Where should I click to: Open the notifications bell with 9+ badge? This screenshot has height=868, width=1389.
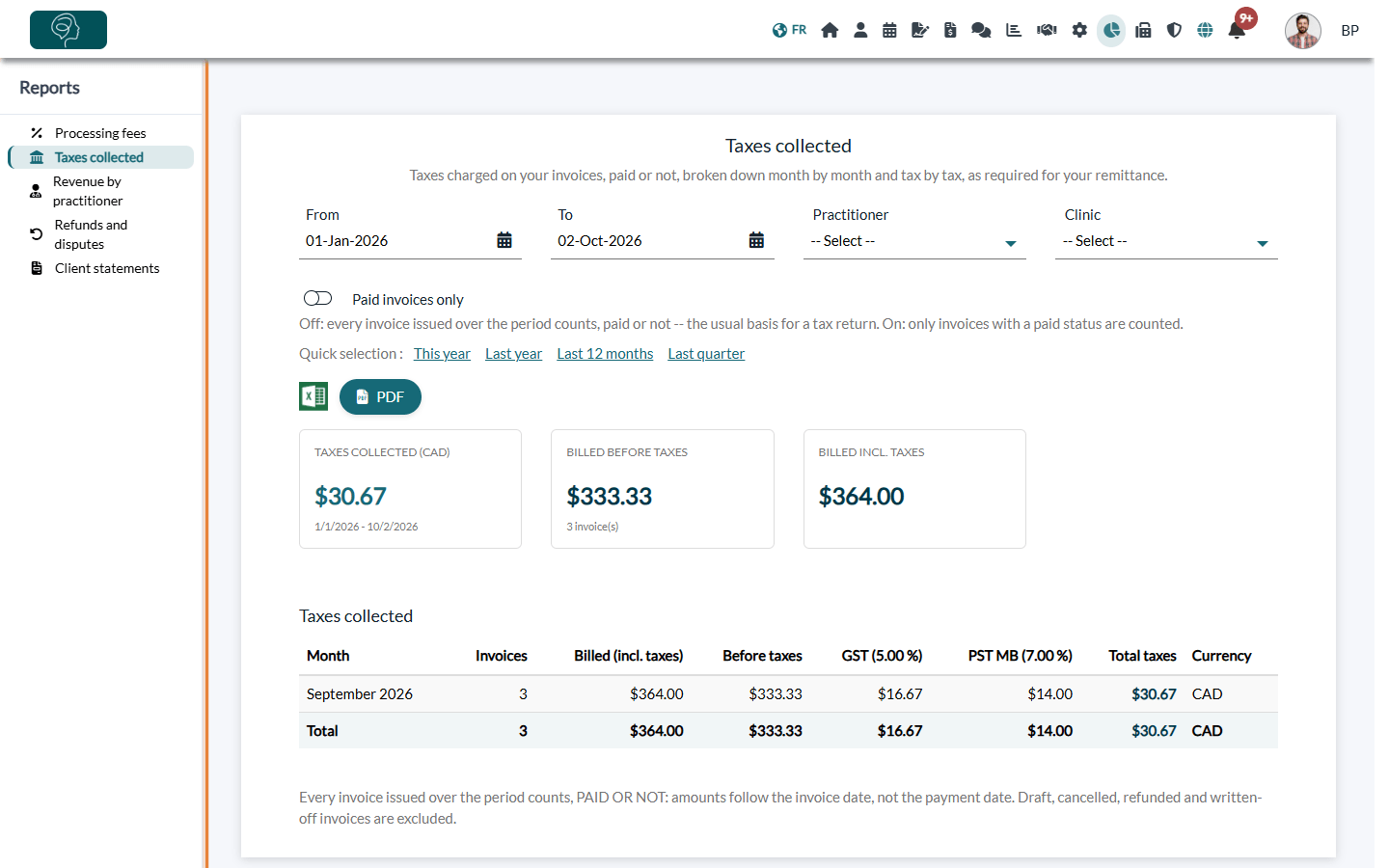tap(1238, 30)
